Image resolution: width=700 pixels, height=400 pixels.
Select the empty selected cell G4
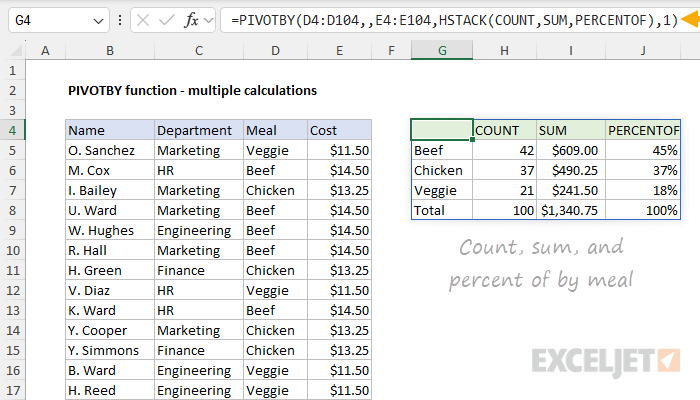(x=442, y=130)
